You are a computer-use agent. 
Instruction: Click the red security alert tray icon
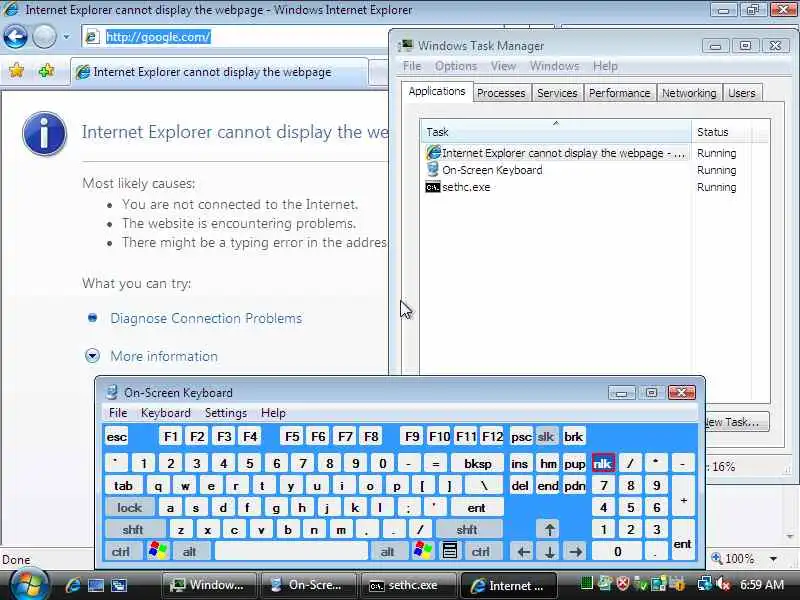622,583
